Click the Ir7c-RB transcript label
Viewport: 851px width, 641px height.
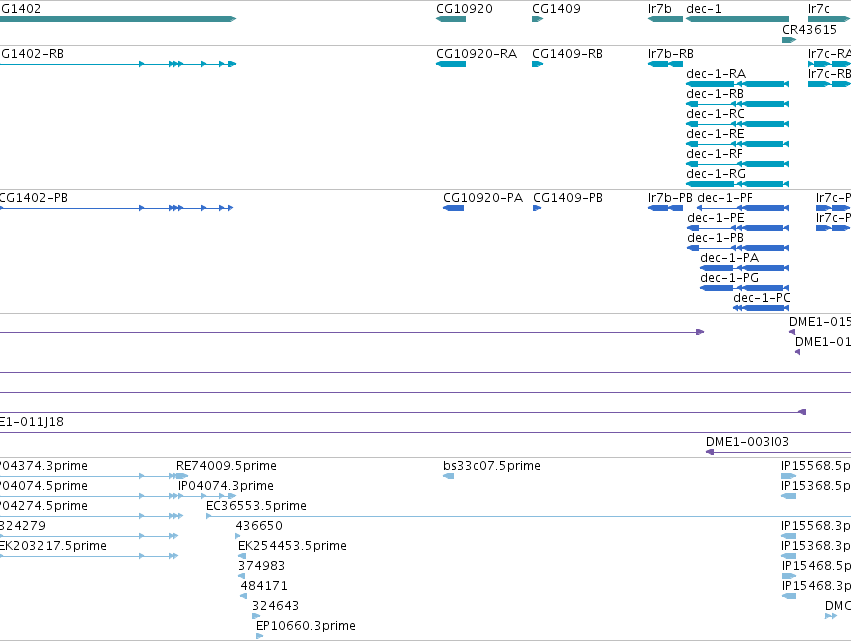pyautogui.click(x=829, y=74)
